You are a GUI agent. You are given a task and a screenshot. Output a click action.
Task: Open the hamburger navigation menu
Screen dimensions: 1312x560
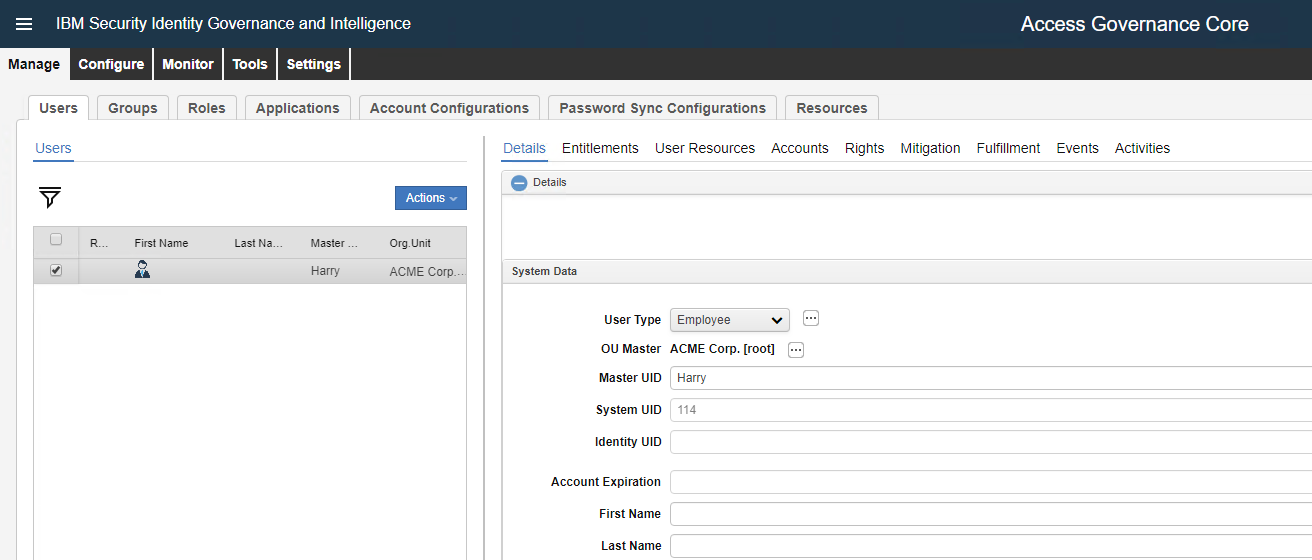24,24
